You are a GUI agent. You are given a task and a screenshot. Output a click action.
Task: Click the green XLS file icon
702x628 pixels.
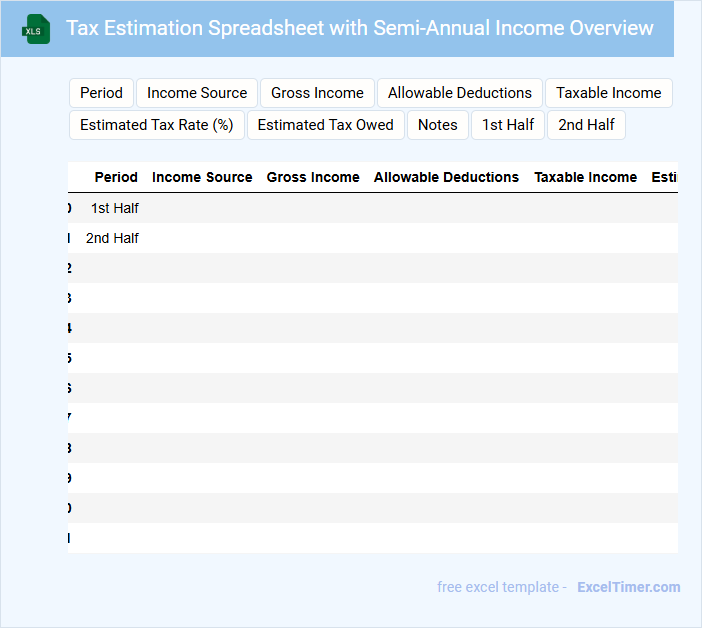[x=37, y=29]
